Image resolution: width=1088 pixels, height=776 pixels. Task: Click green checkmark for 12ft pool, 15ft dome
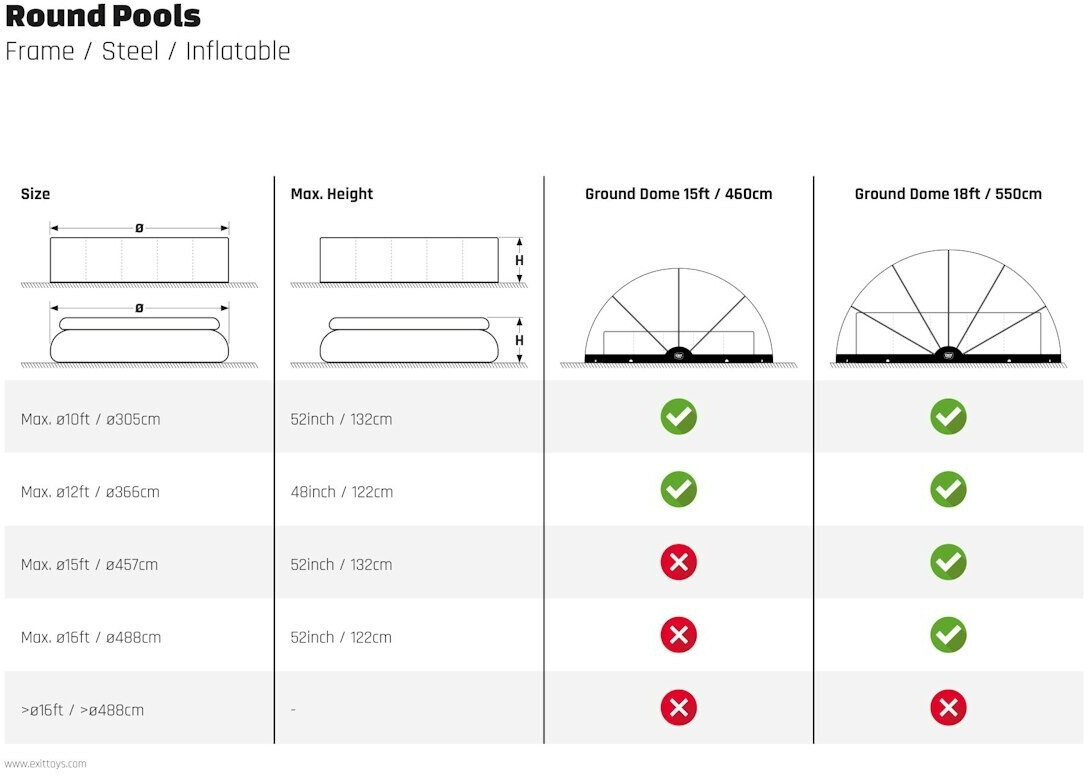679,489
